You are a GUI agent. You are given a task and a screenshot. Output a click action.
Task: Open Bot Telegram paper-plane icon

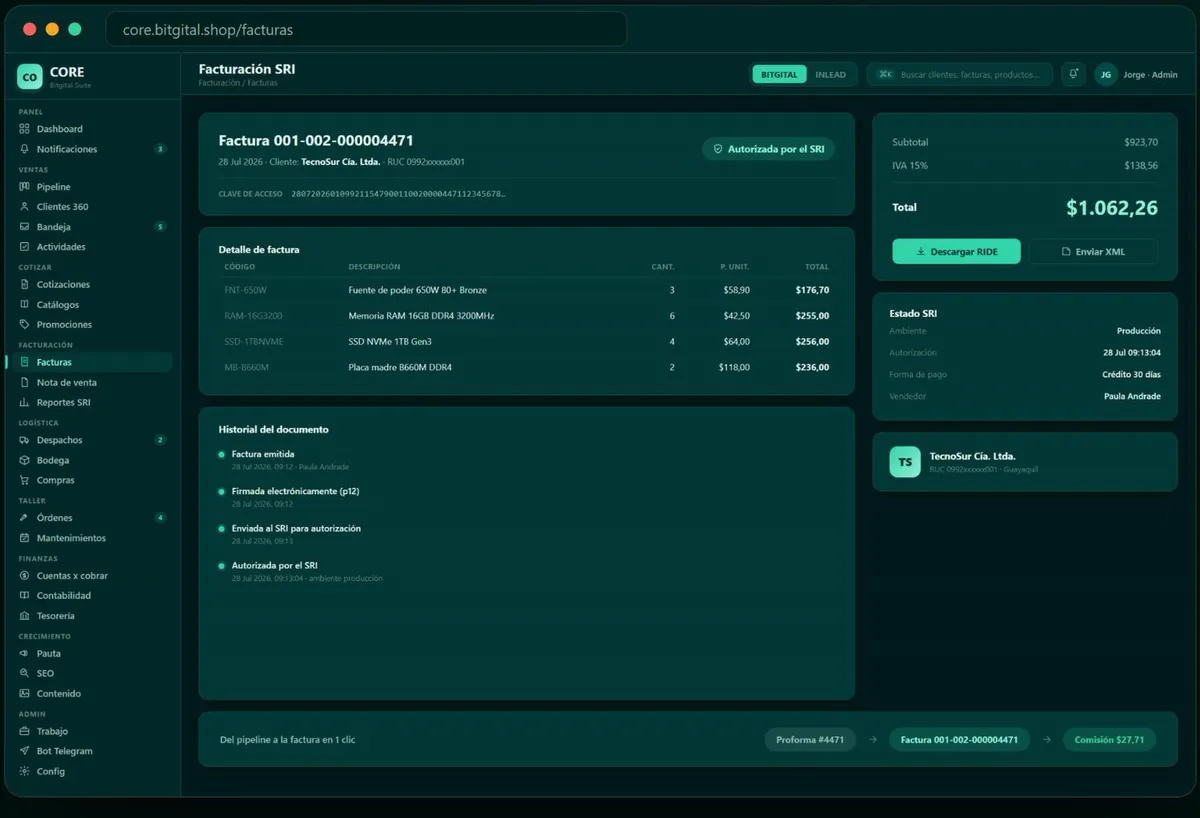click(x=25, y=751)
